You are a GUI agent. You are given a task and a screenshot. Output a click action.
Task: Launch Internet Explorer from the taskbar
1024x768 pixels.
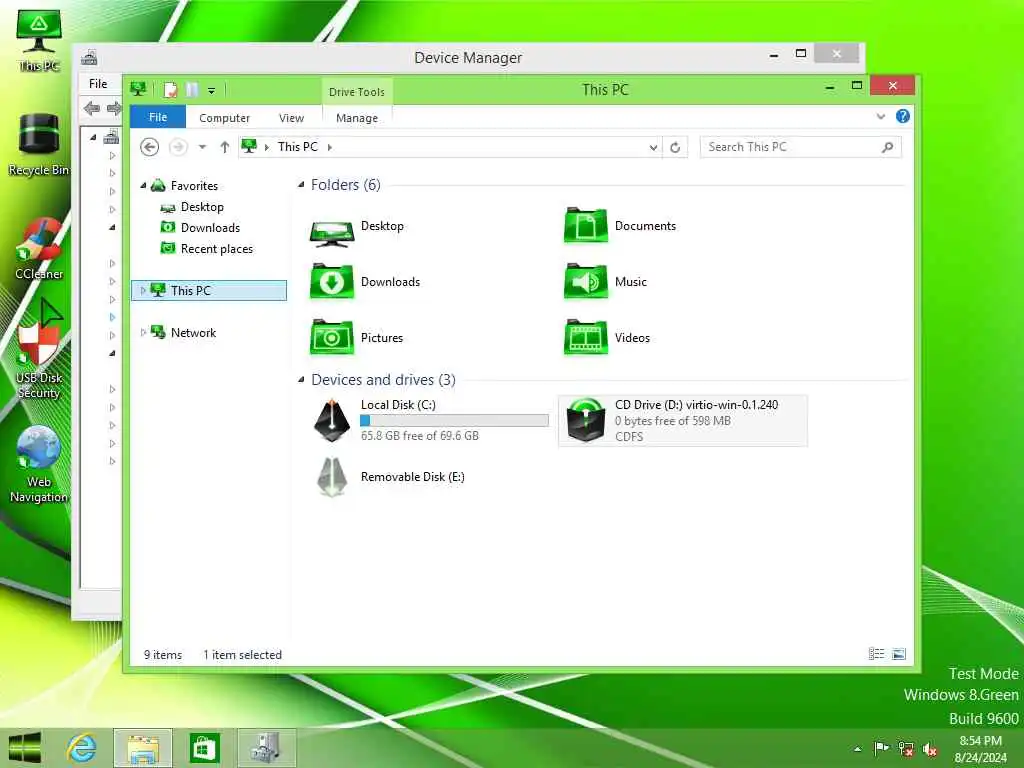82,748
